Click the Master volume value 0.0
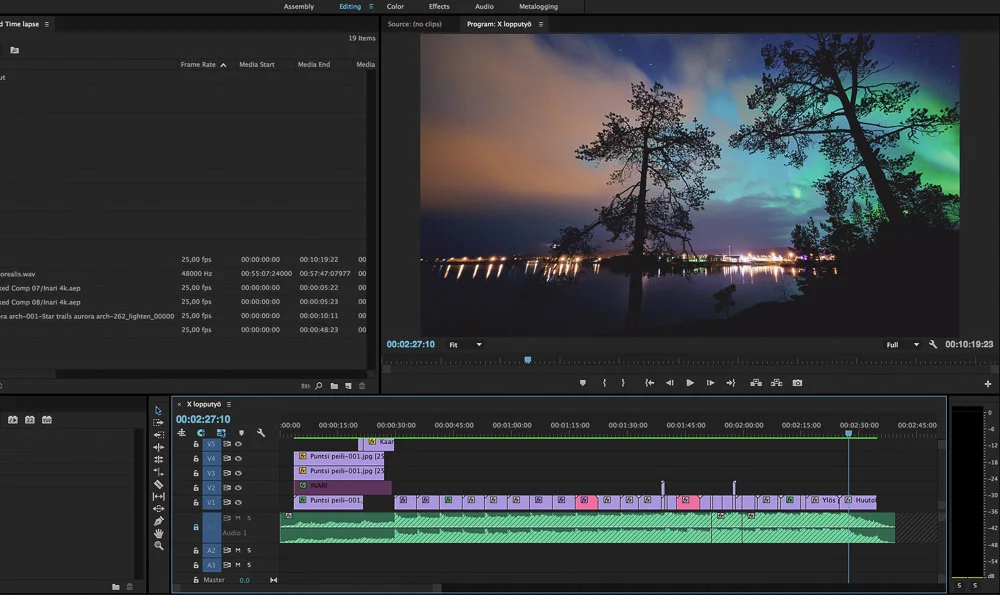The image size is (1000, 595). point(244,580)
